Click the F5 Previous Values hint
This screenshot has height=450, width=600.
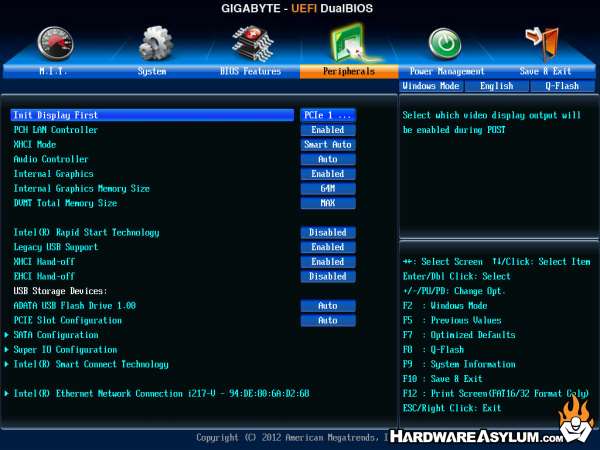[x=452, y=320]
